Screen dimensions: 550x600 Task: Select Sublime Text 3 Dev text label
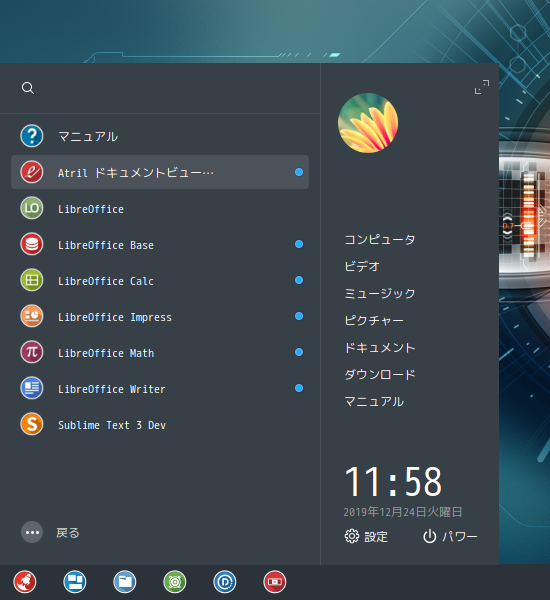[x=112, y=425]
